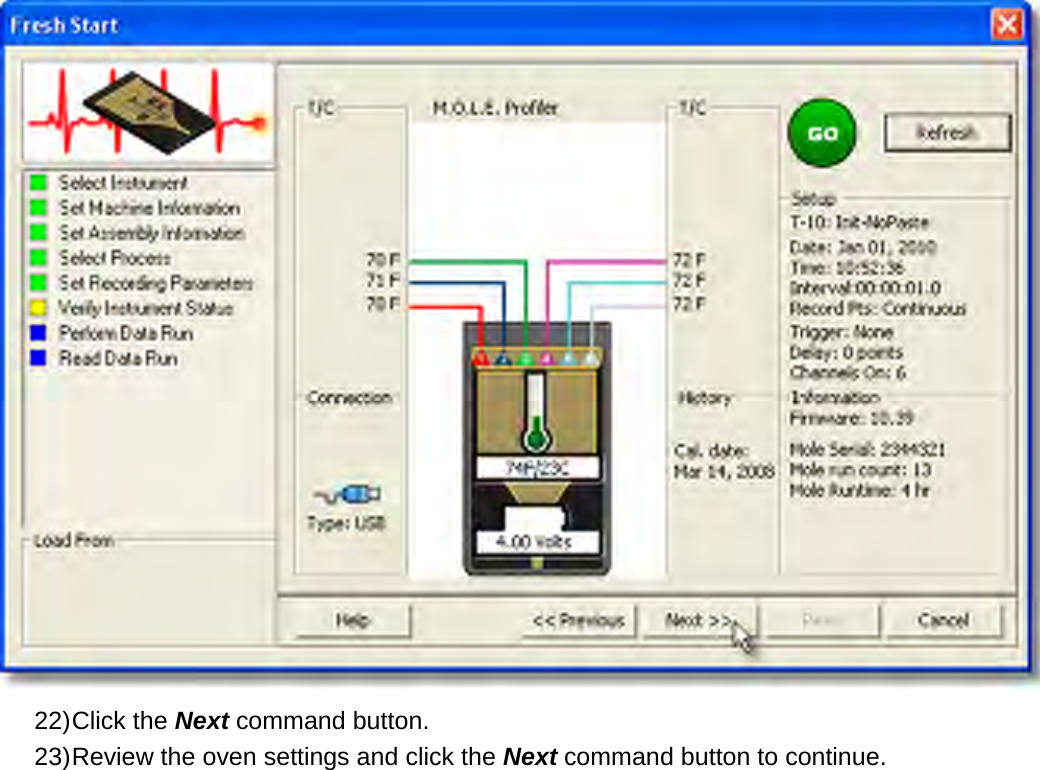Click the M.O.L.E. heartbeat logo image

[148, 112]
